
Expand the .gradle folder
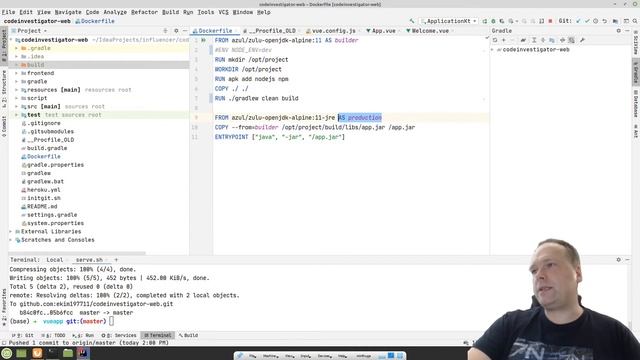pyautogui.click(x=17, y=48)
